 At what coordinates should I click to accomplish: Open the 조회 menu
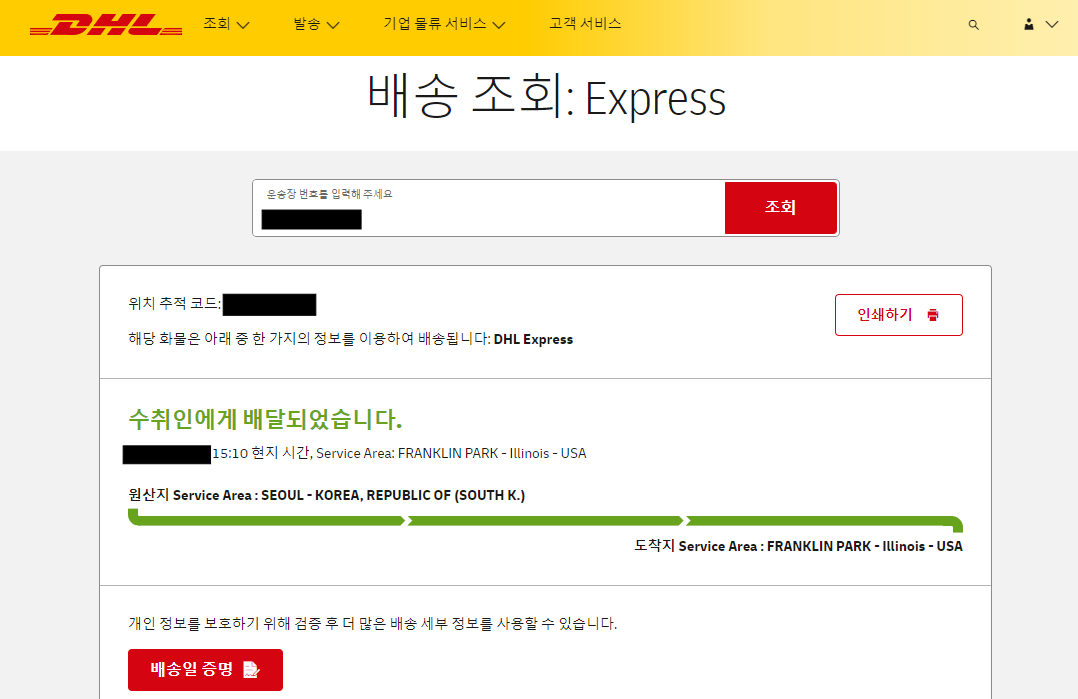[x=217, y=24]
